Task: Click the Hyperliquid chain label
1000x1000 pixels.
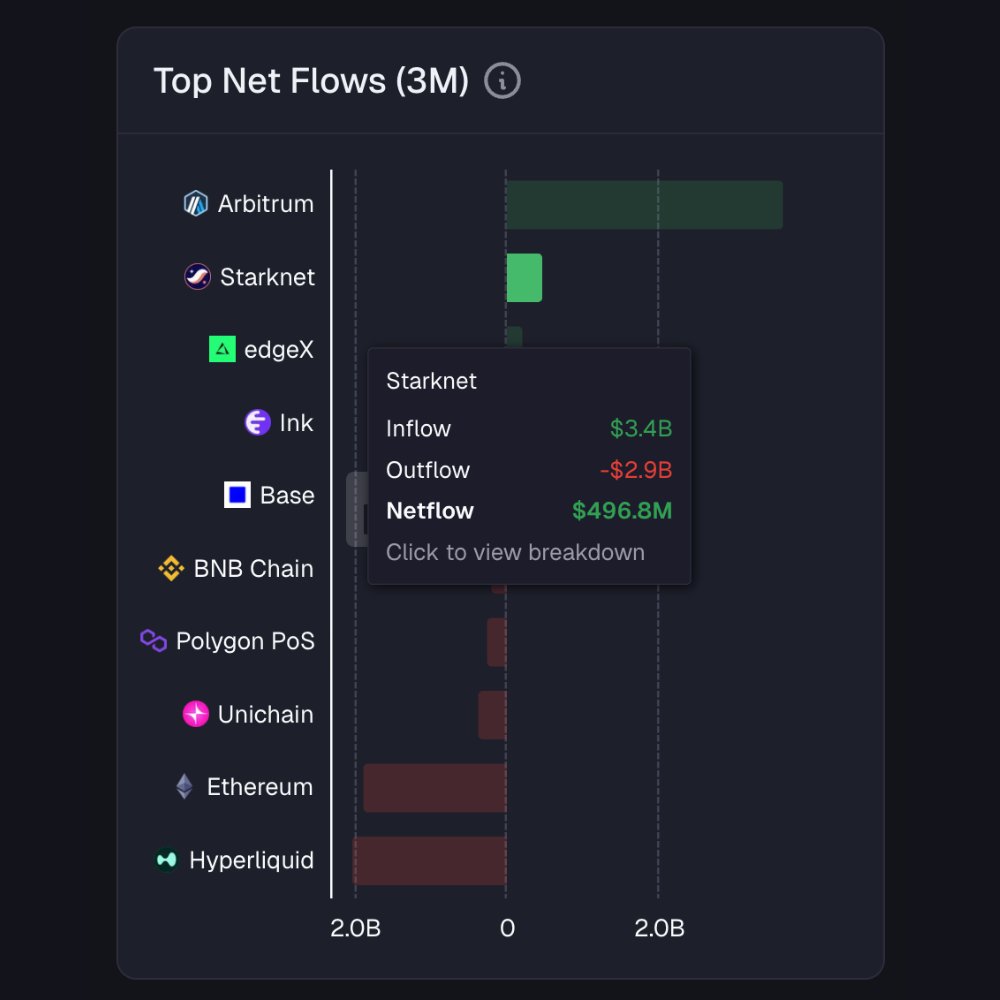Action: (251, 860)
